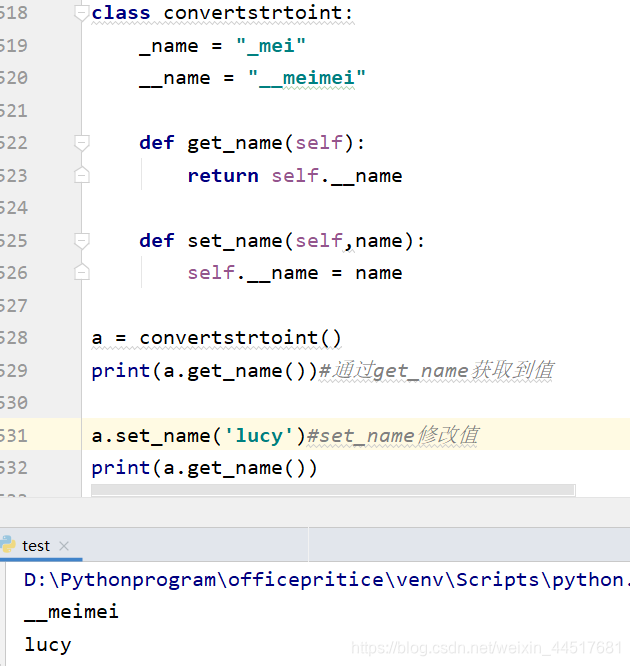Click line number 531 in gutter
This screenshot has height=666, width=630.
pos(14,436)
